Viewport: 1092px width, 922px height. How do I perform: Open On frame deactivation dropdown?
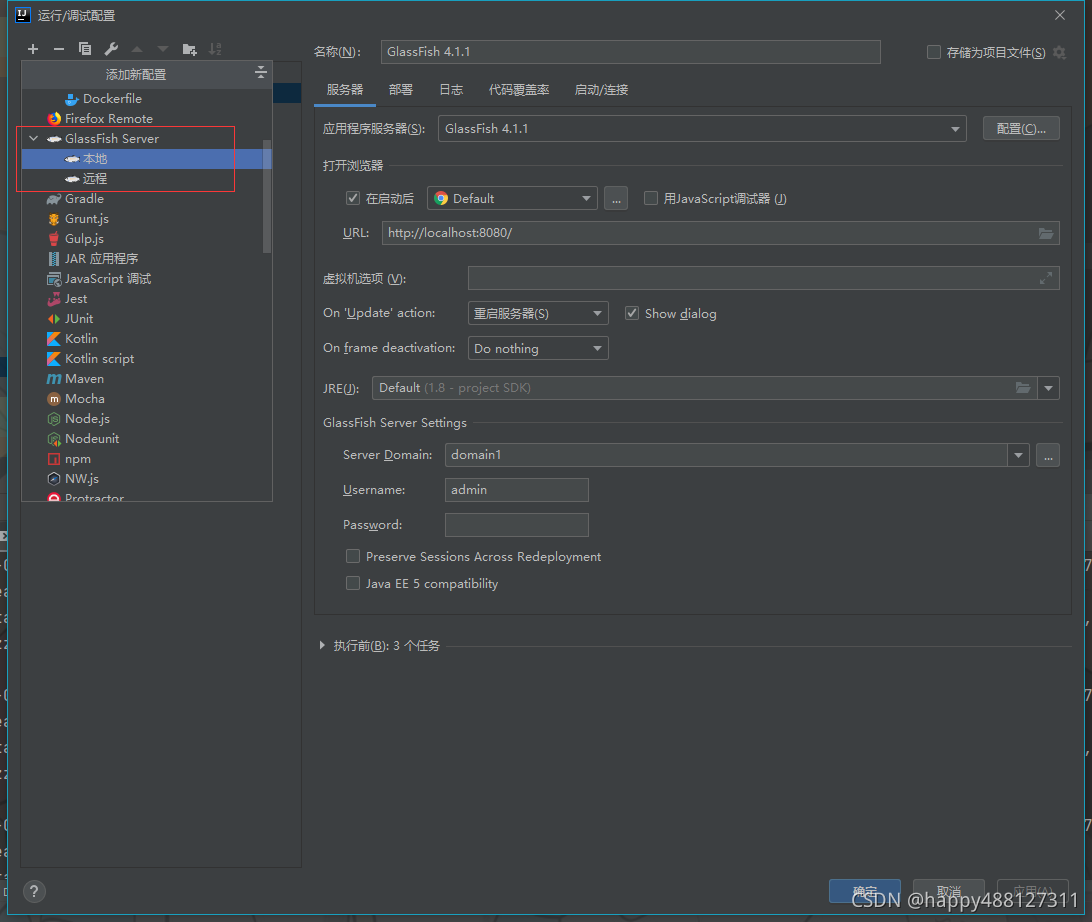tap(538, 348)
